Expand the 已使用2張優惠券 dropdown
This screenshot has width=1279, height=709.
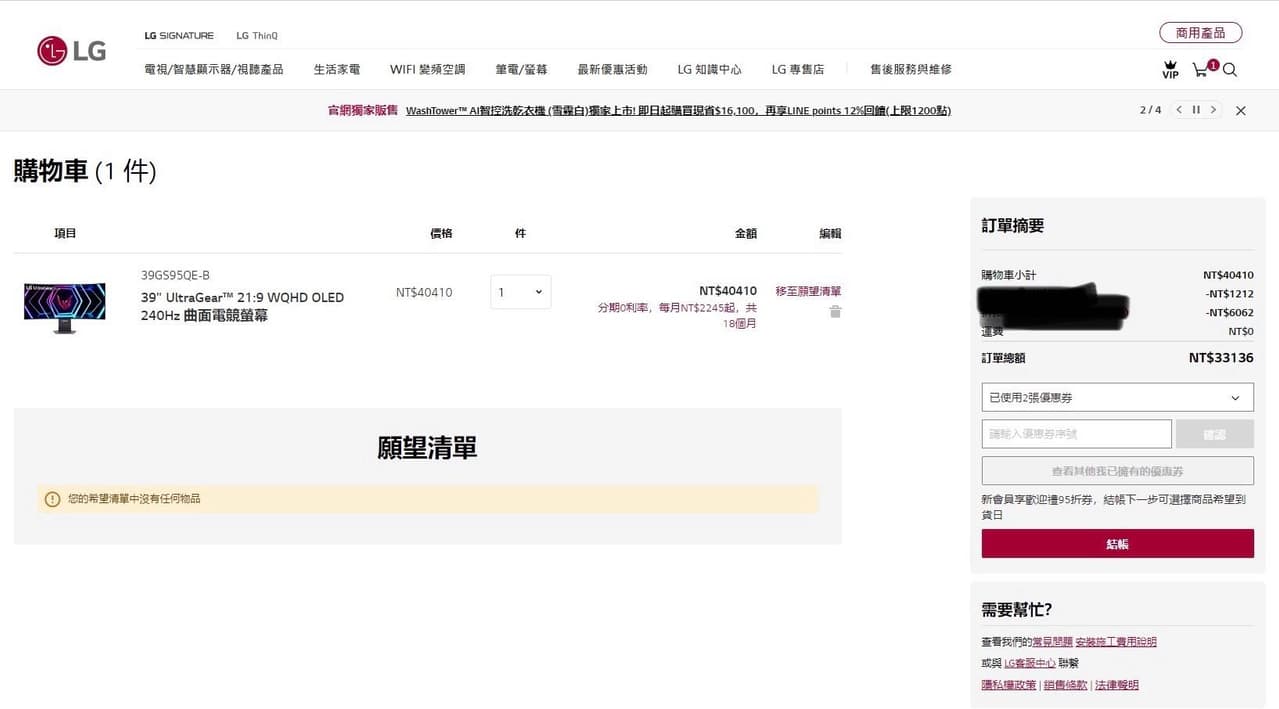(1117, 397)
